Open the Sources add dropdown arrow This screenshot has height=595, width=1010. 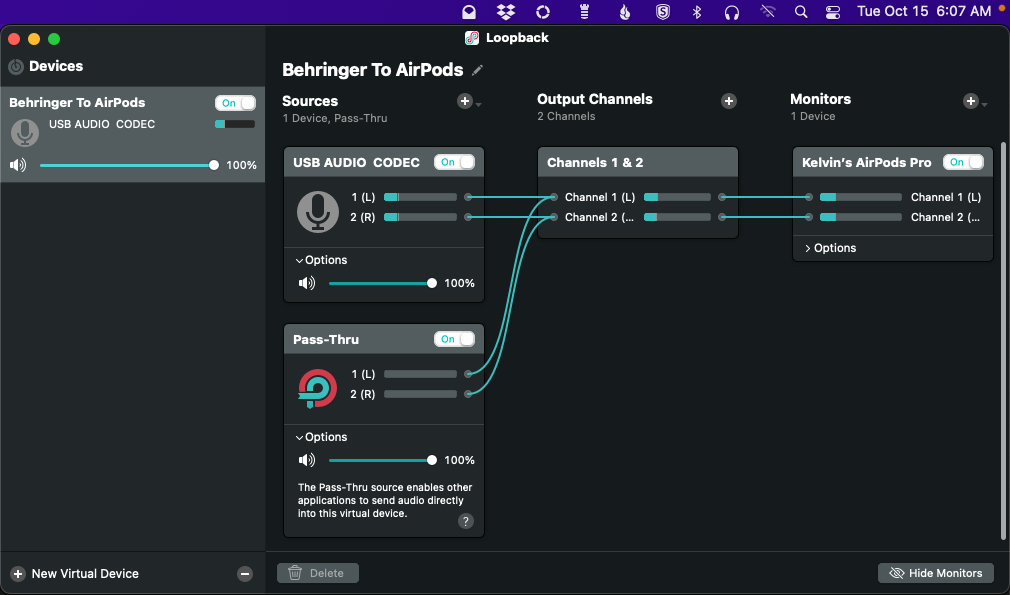pos(479,104)
